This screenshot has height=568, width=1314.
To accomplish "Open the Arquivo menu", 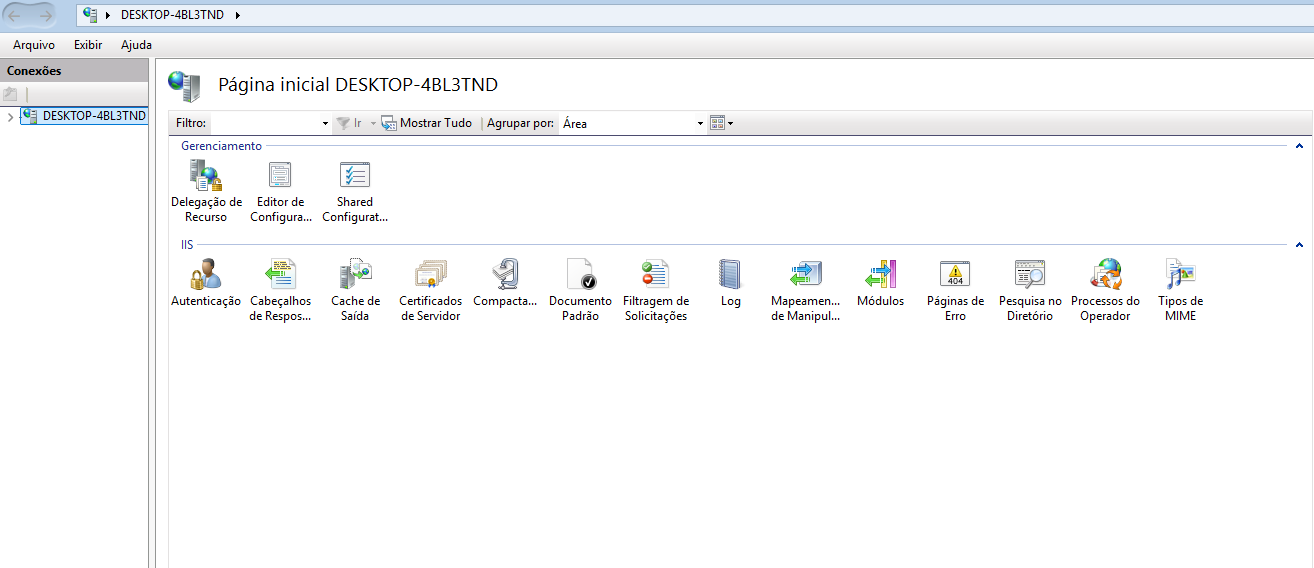I will coord(34,45).
